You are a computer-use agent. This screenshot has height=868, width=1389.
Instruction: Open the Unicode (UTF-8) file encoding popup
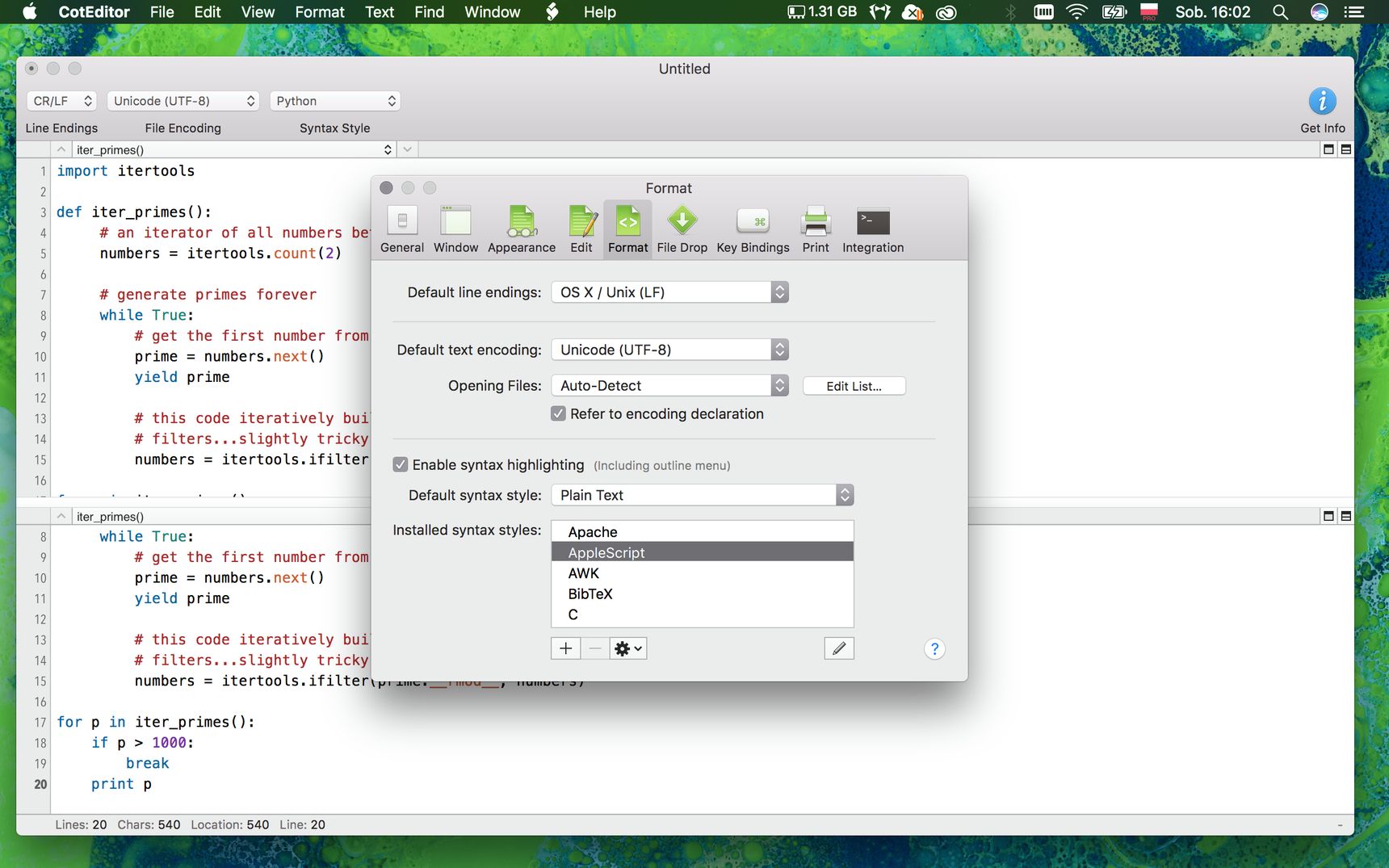(x=183, y=101)
